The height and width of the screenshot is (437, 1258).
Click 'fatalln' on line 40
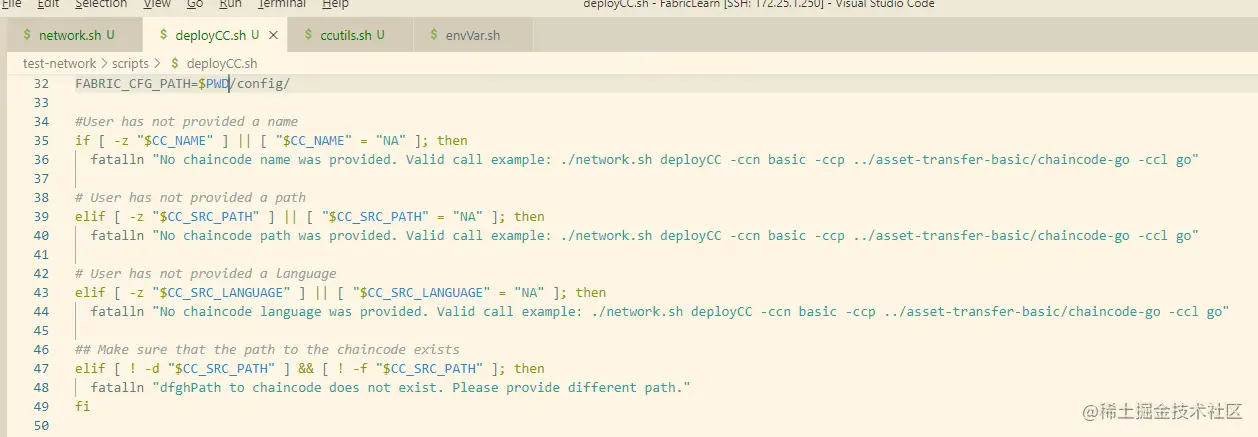pos(117,235)
